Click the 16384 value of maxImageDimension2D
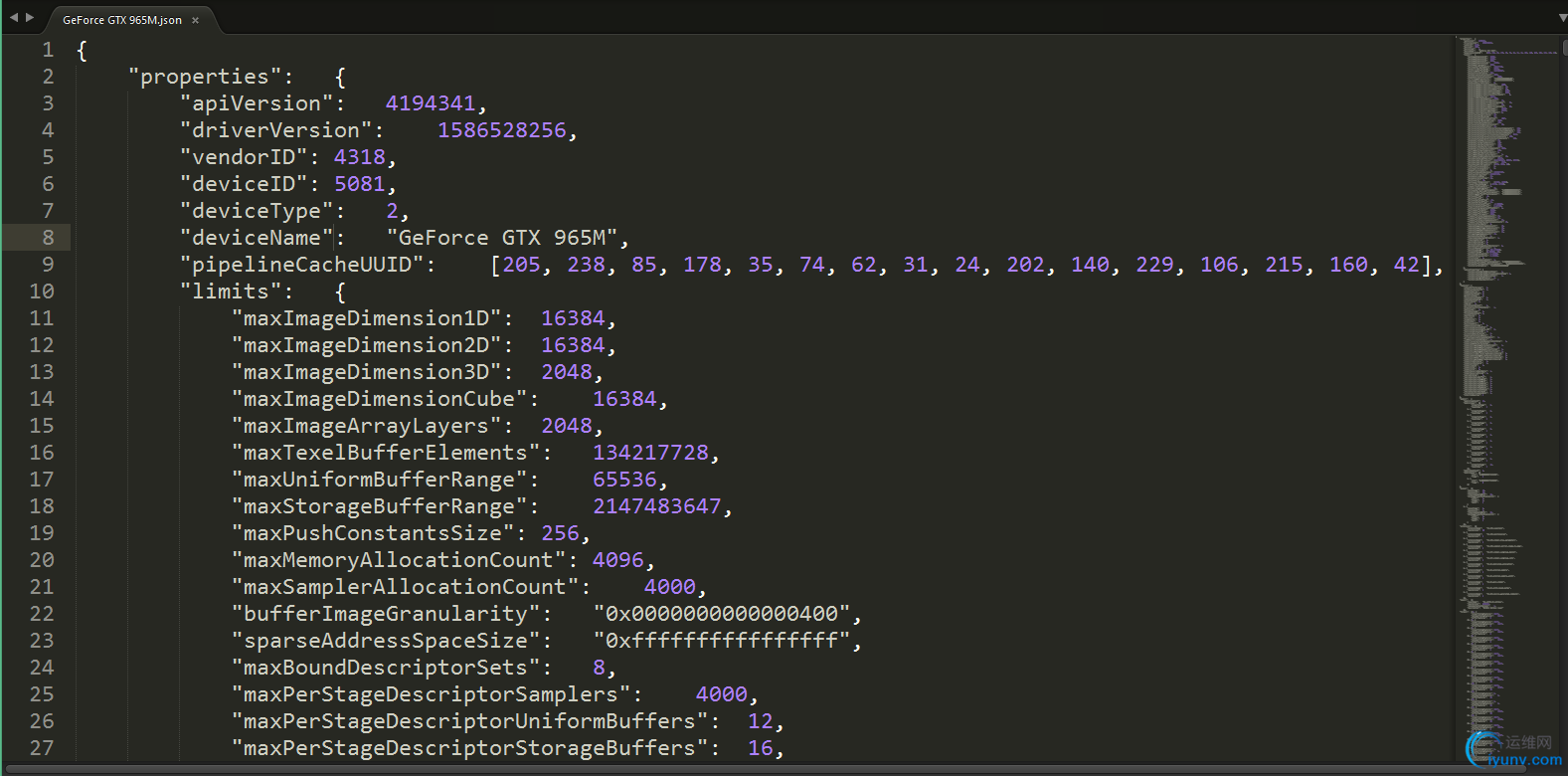This screenshot has height=776, width=1568. click(573, 345)
